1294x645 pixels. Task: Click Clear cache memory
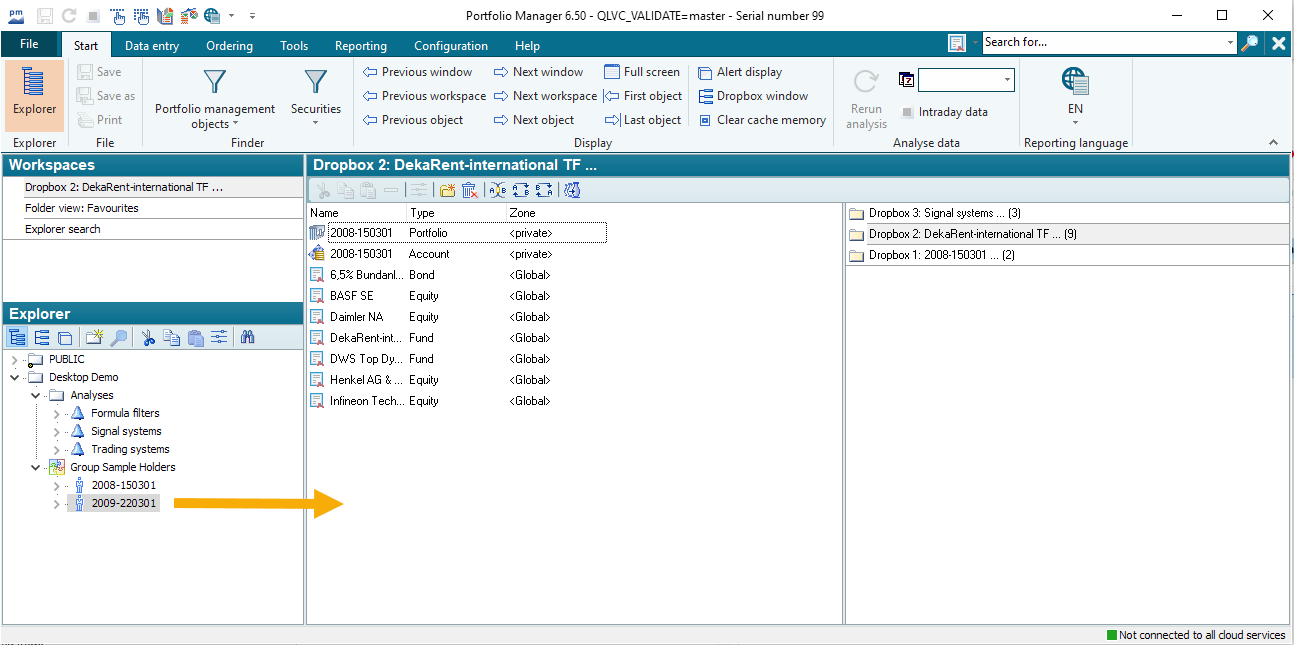pyautogui.click(x=761, y=120)
